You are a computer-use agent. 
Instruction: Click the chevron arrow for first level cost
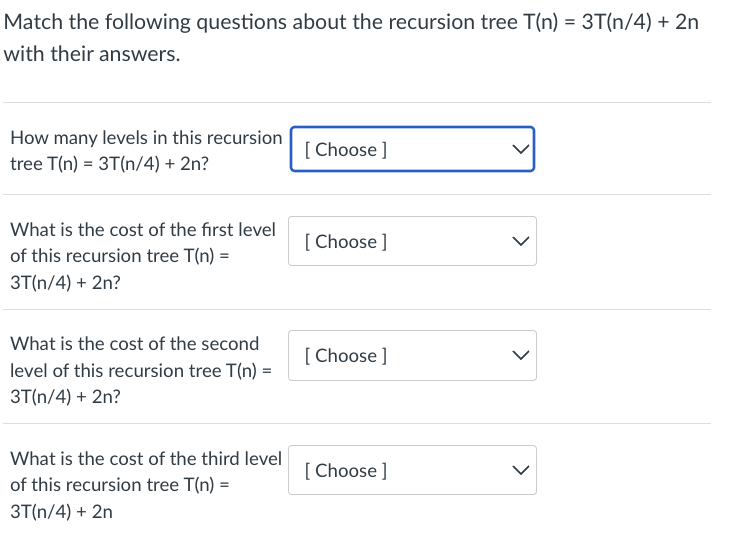518,241
